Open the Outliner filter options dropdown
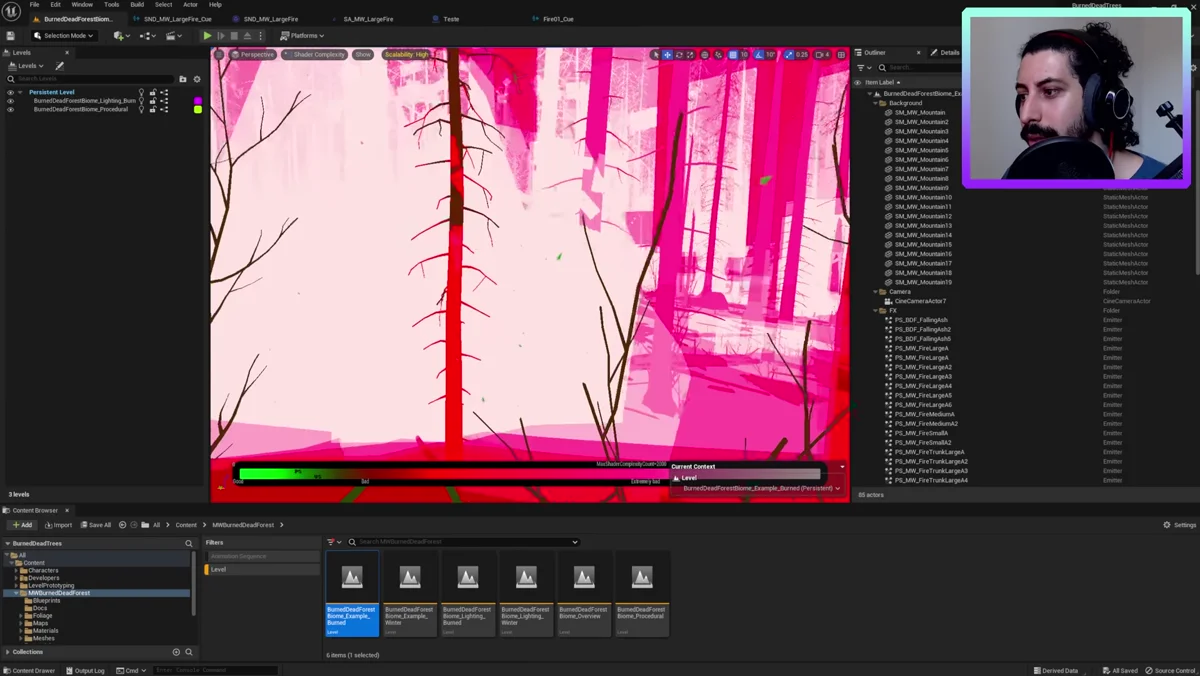 pos(863,67)
